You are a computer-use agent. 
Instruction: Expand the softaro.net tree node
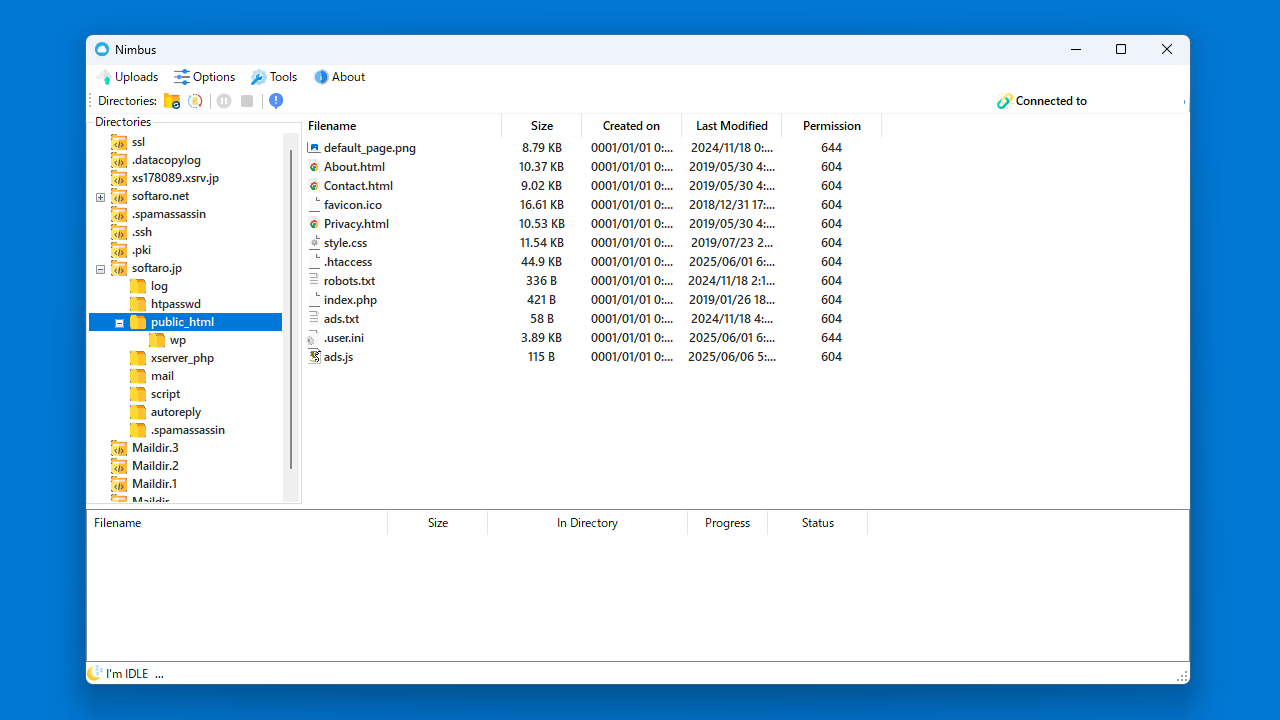point(100,197)
